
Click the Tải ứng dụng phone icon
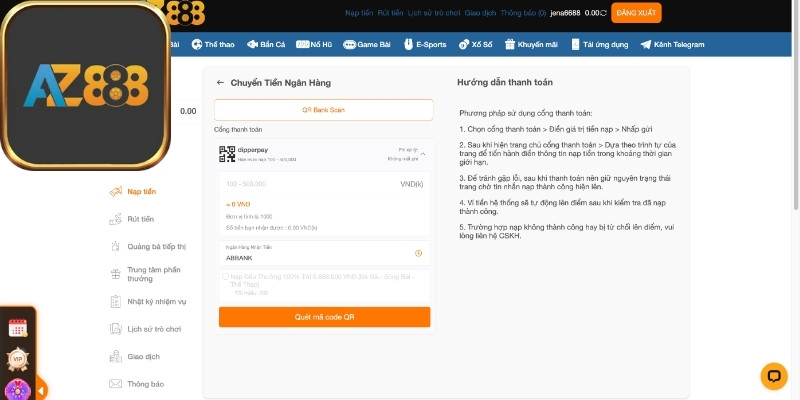[576, 44]
